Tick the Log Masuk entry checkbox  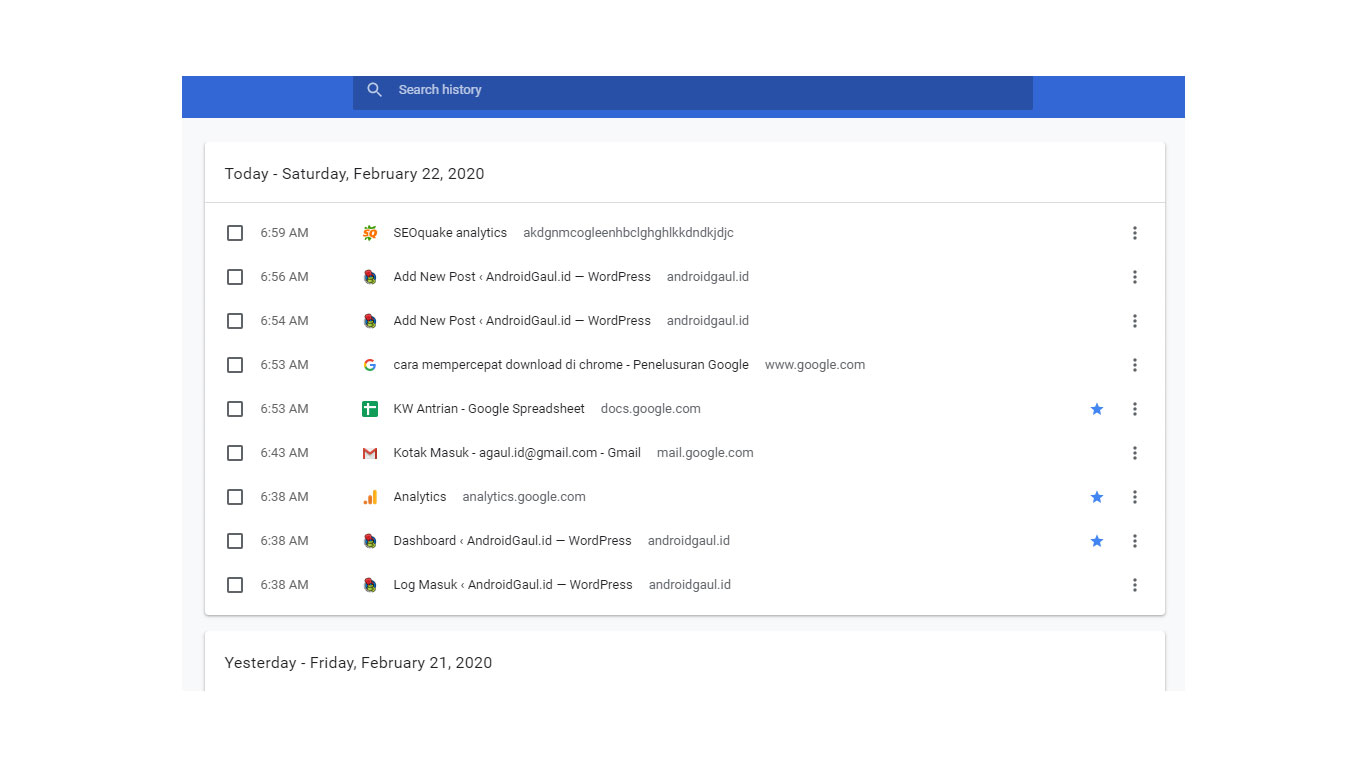tap(235, 585)
